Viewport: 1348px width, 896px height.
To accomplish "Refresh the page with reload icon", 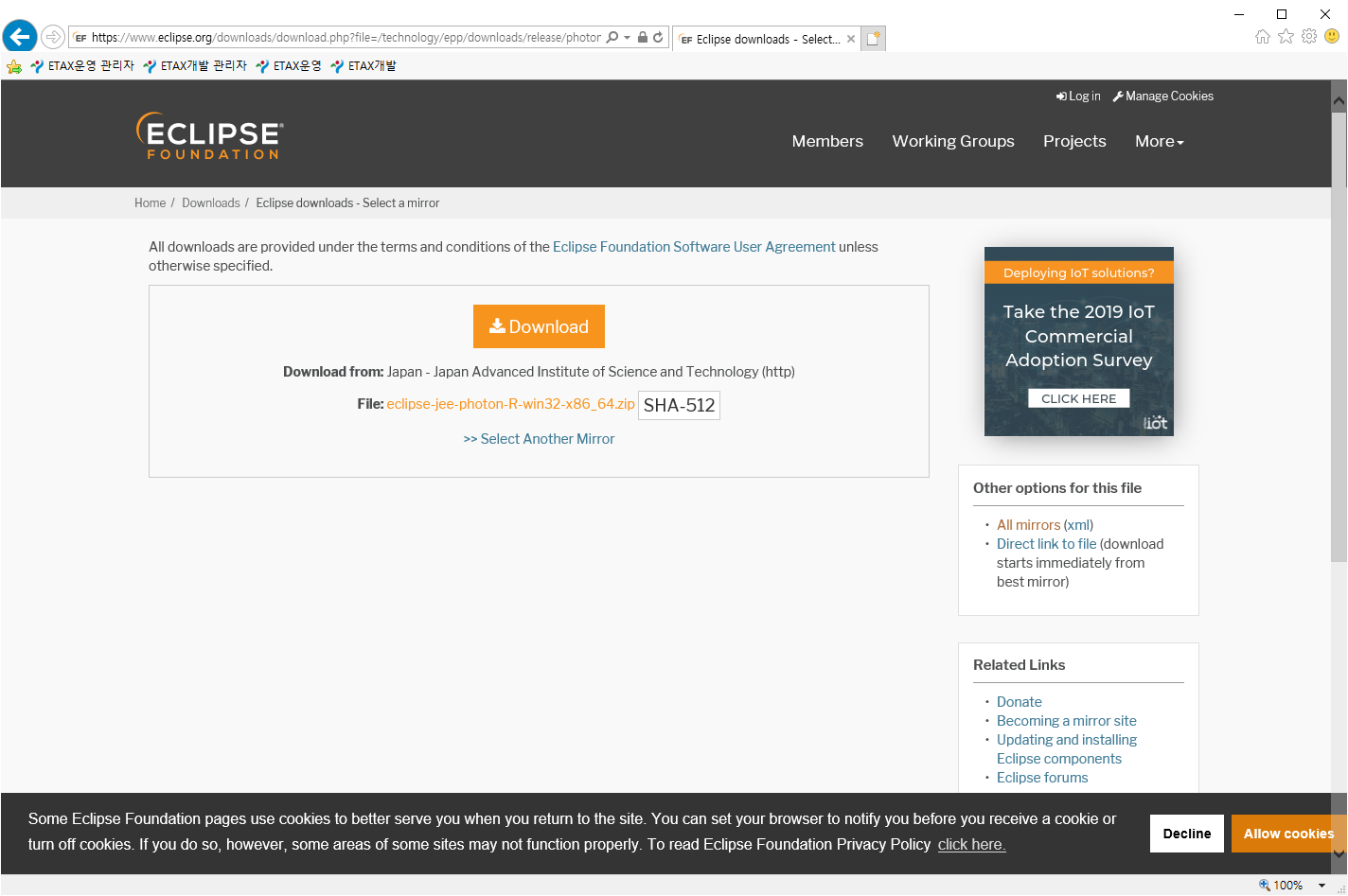I will click(x=658, y=38).
